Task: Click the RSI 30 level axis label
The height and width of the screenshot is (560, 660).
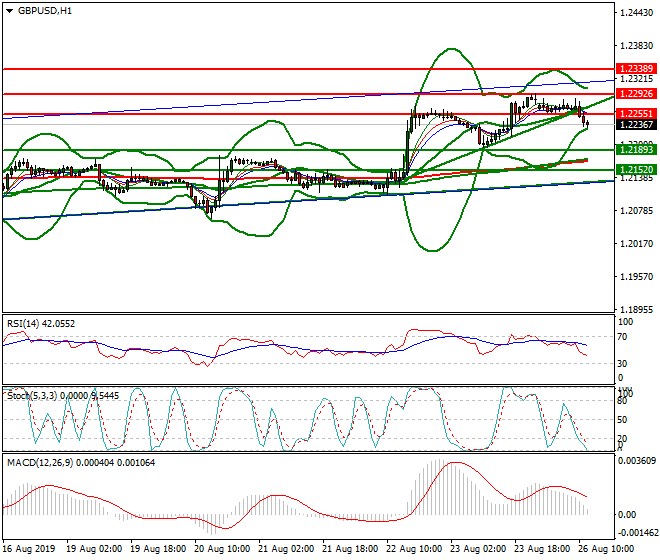Action: [623, 363]
